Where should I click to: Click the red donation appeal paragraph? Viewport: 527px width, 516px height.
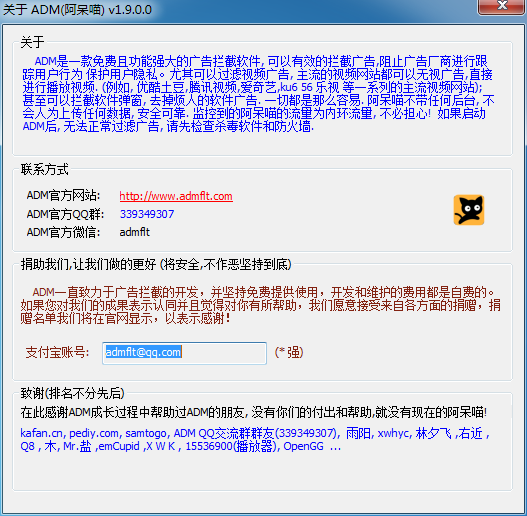(260, 305)
